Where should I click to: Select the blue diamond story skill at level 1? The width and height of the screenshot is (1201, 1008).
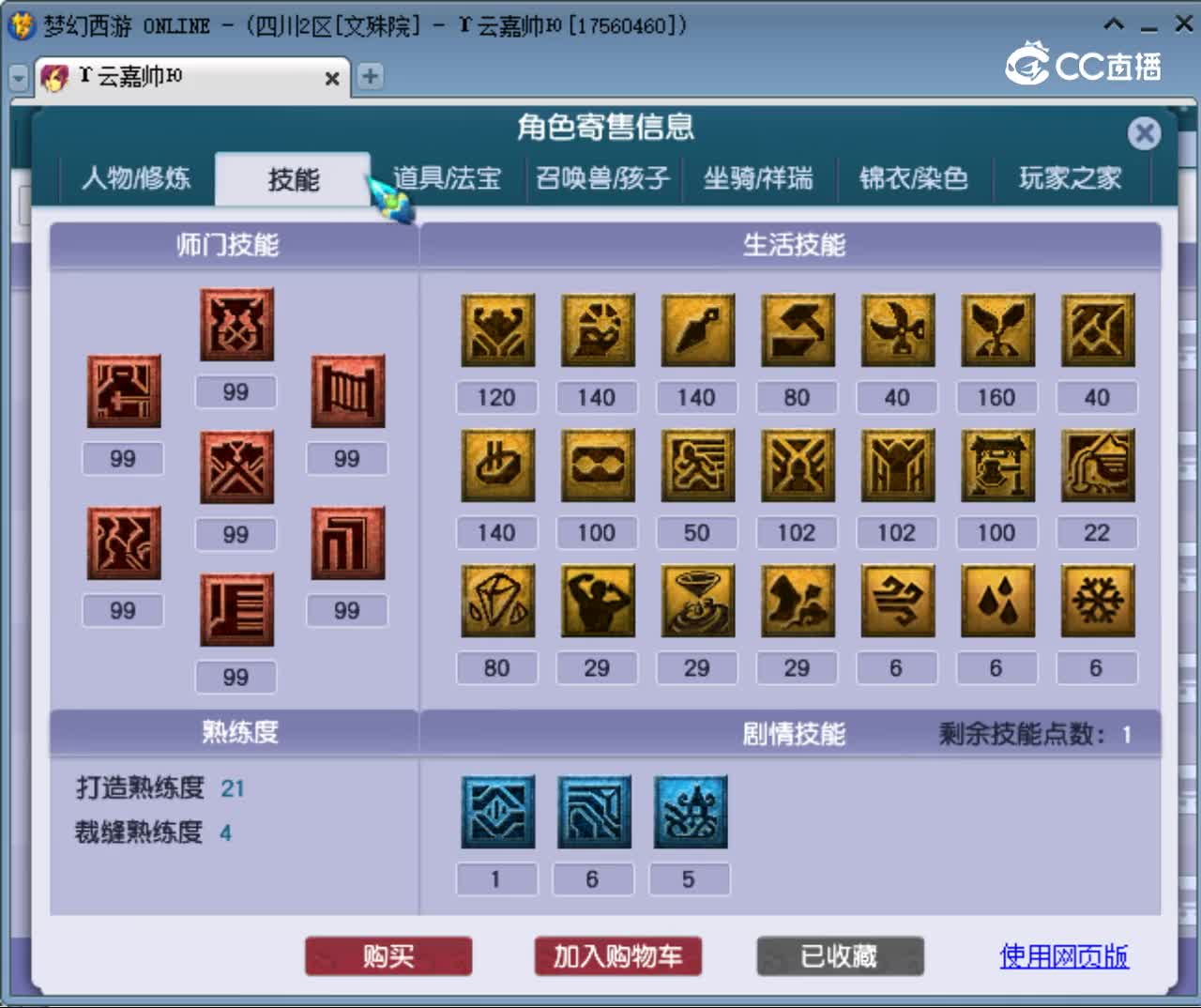tap(497, 812)
